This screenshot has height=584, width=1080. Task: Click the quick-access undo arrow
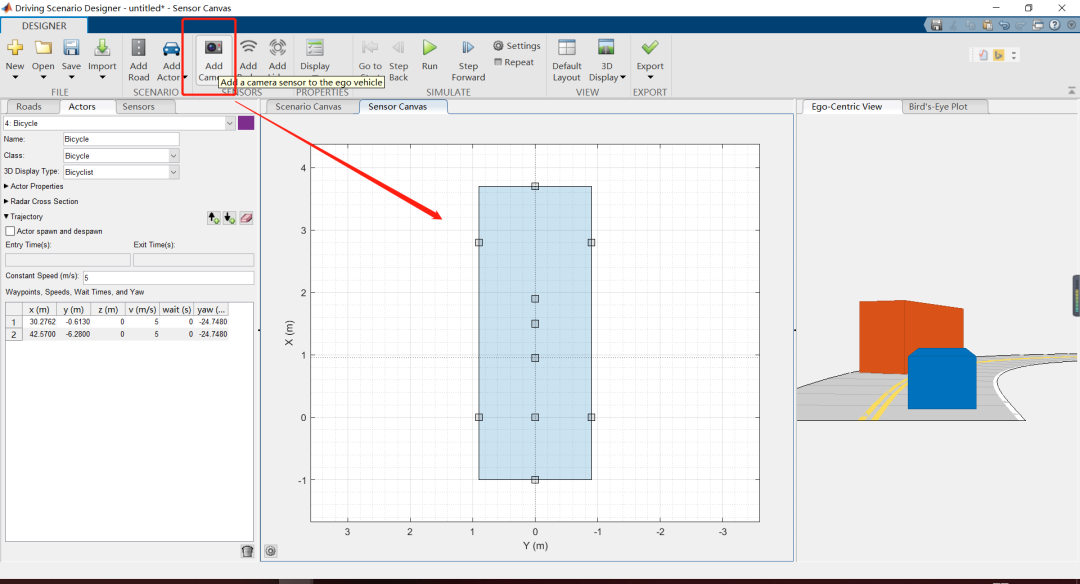tap(1004, 25)
